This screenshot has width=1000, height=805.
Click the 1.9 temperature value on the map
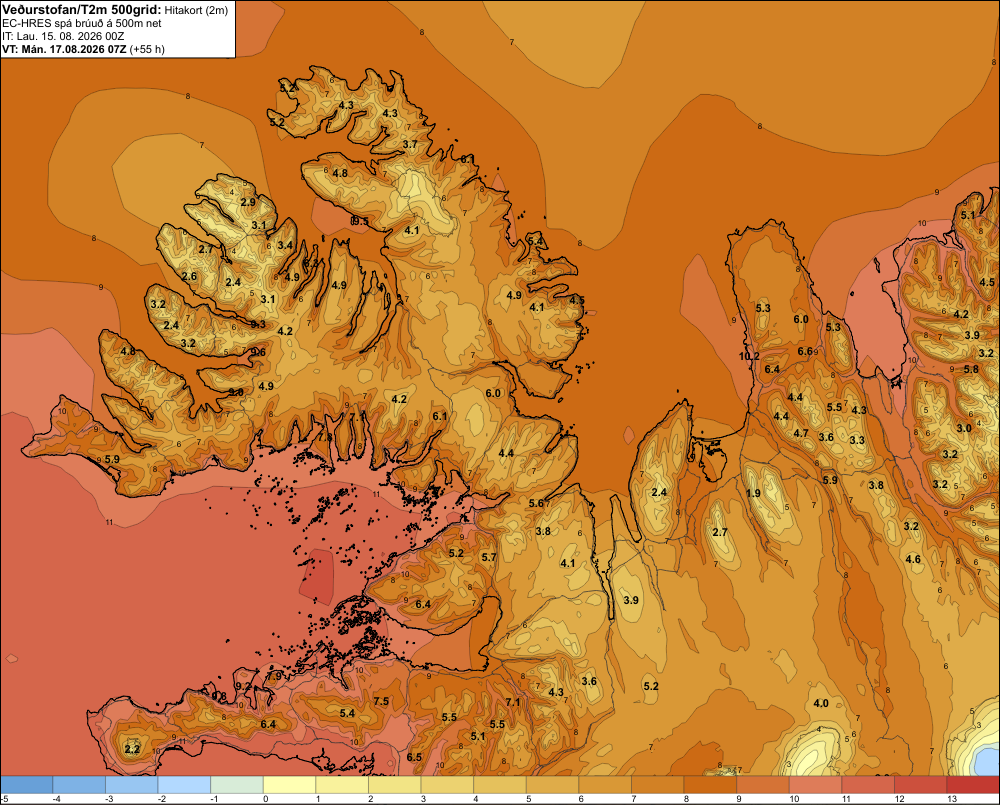point(753,493)
